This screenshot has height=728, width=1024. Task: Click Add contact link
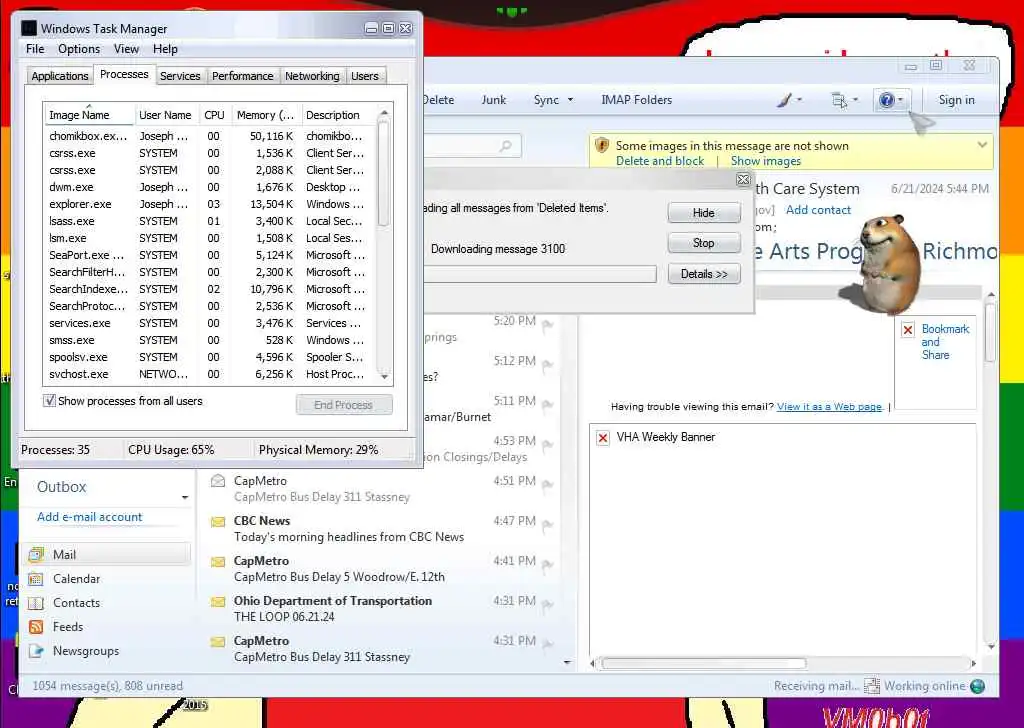pos(818,210)
